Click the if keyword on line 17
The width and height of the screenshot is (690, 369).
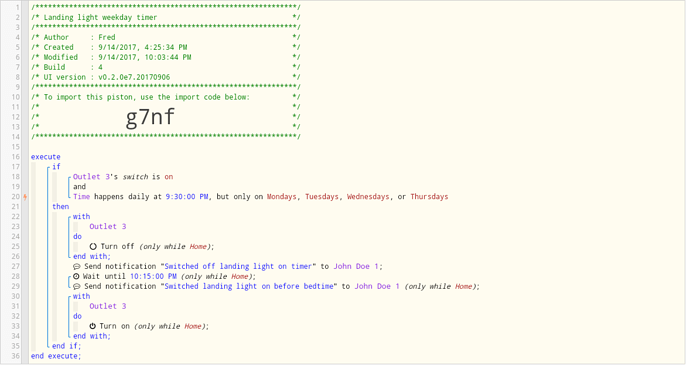point(56,167)
